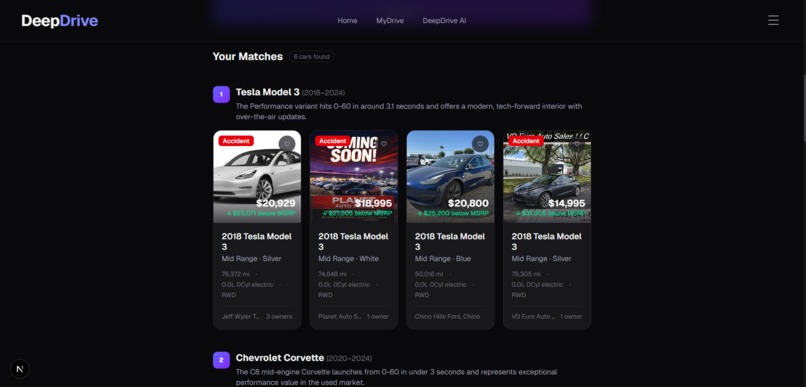Screen dimensions: 806x387
Task: Select the $20,929 price
Action: click(x=276, y=204)
